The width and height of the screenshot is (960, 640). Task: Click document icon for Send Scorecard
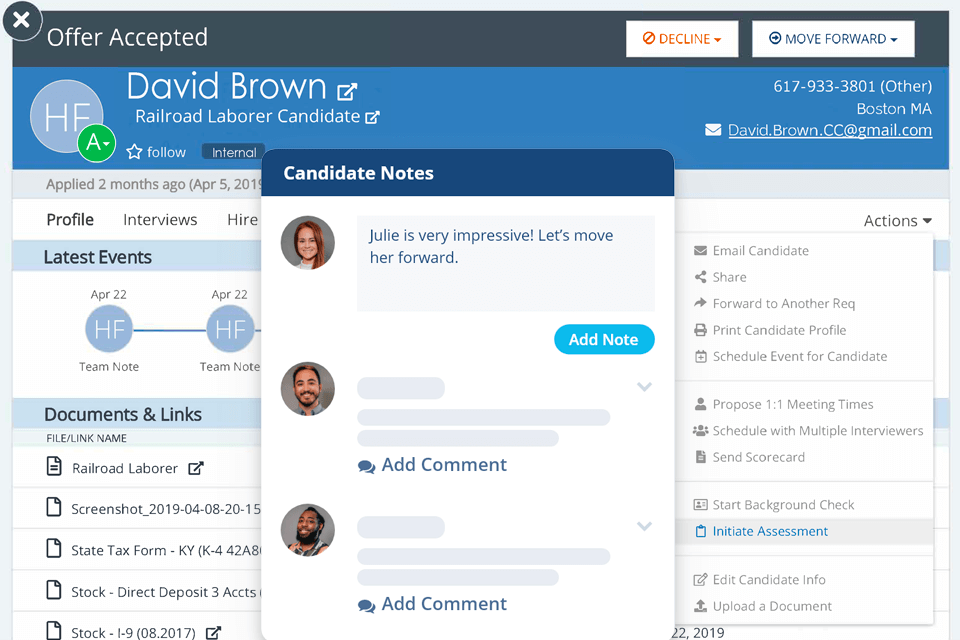(x=700, y=457)
